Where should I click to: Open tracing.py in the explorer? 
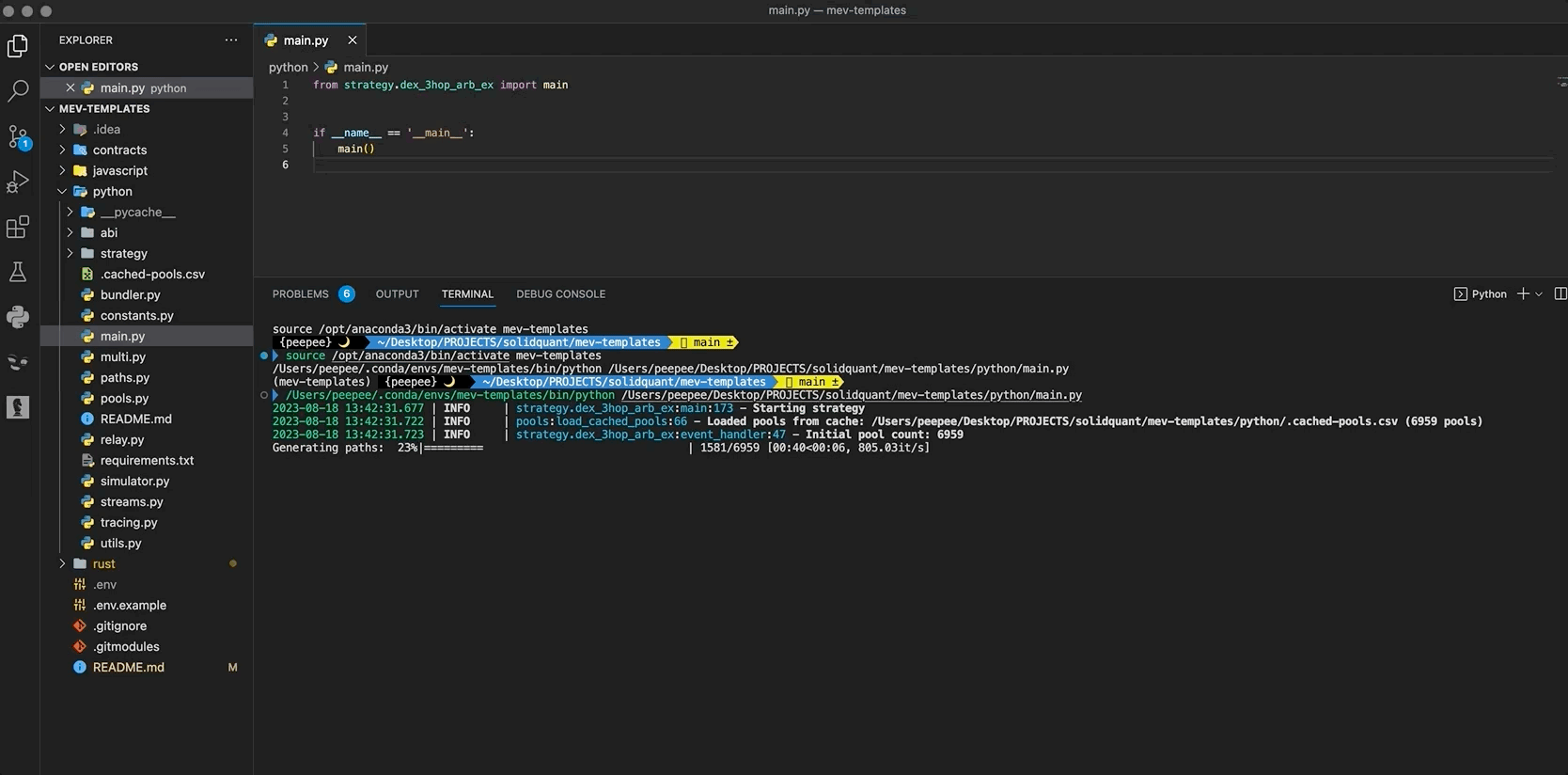point(147,522)
